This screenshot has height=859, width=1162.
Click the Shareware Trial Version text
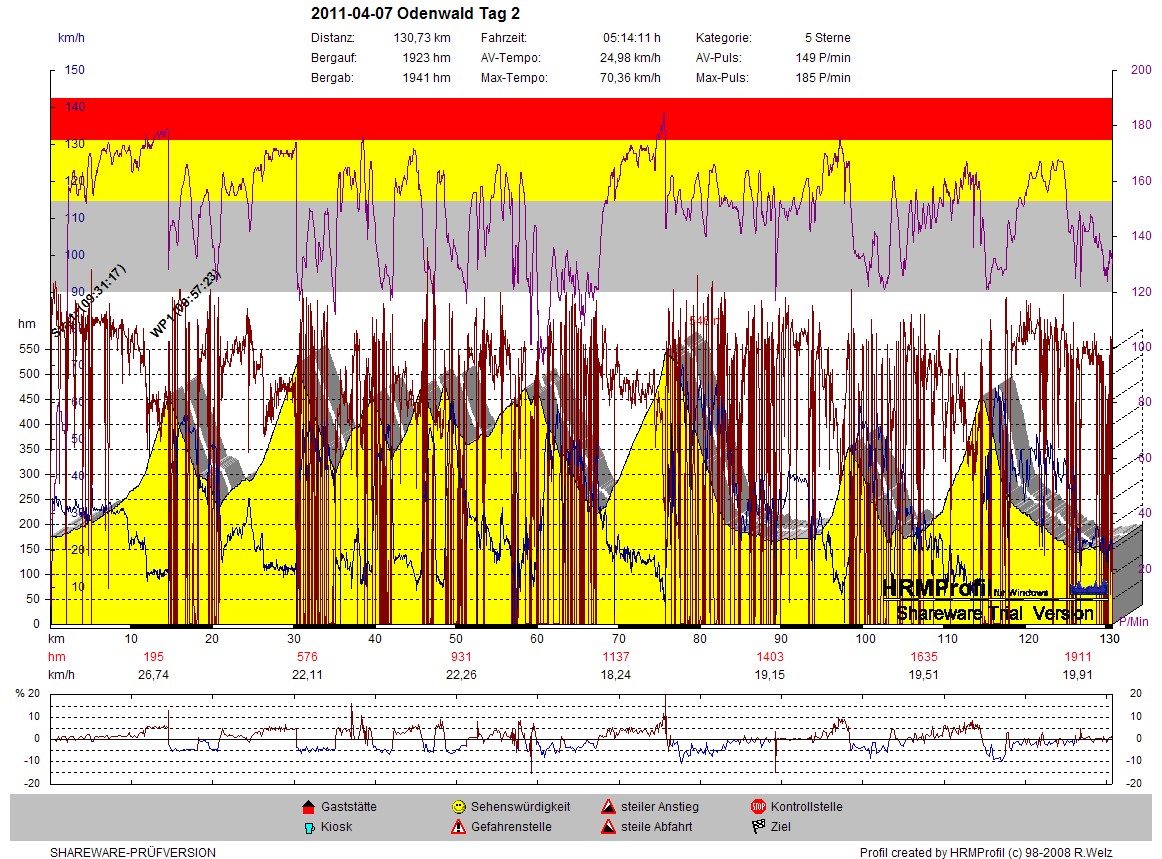point(995,613)
